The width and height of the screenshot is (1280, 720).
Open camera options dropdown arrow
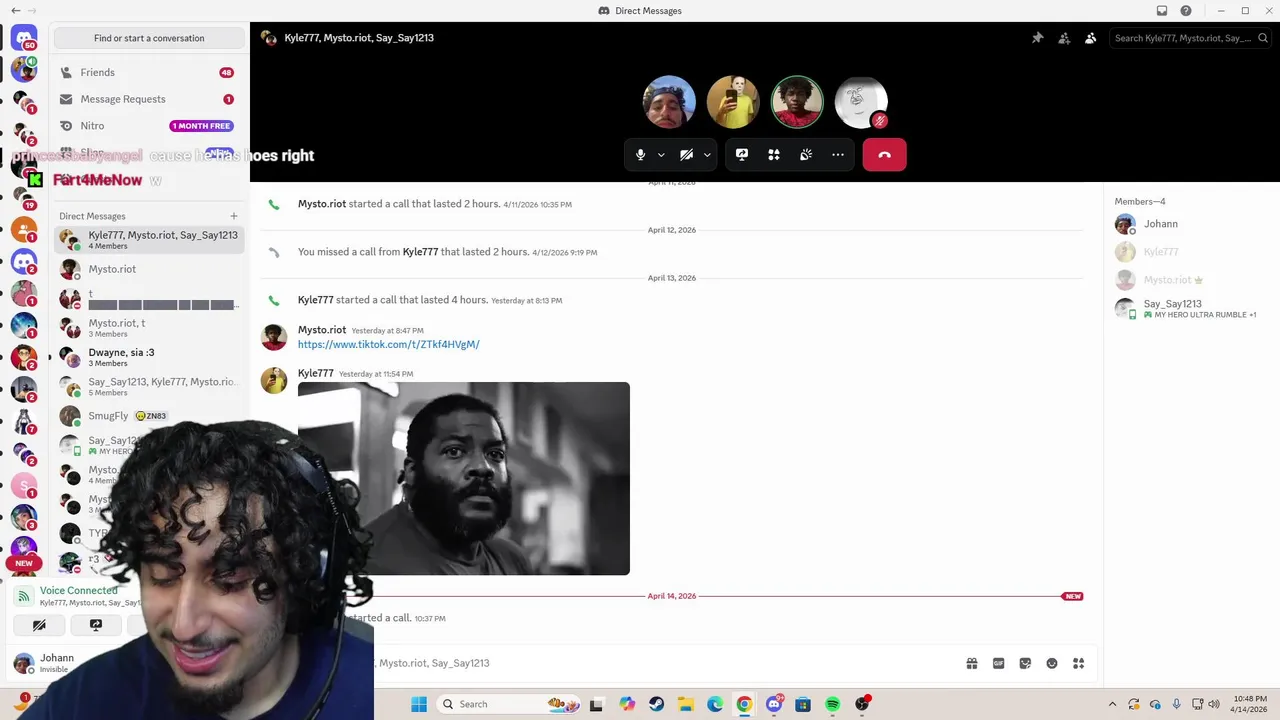(707, 155)
